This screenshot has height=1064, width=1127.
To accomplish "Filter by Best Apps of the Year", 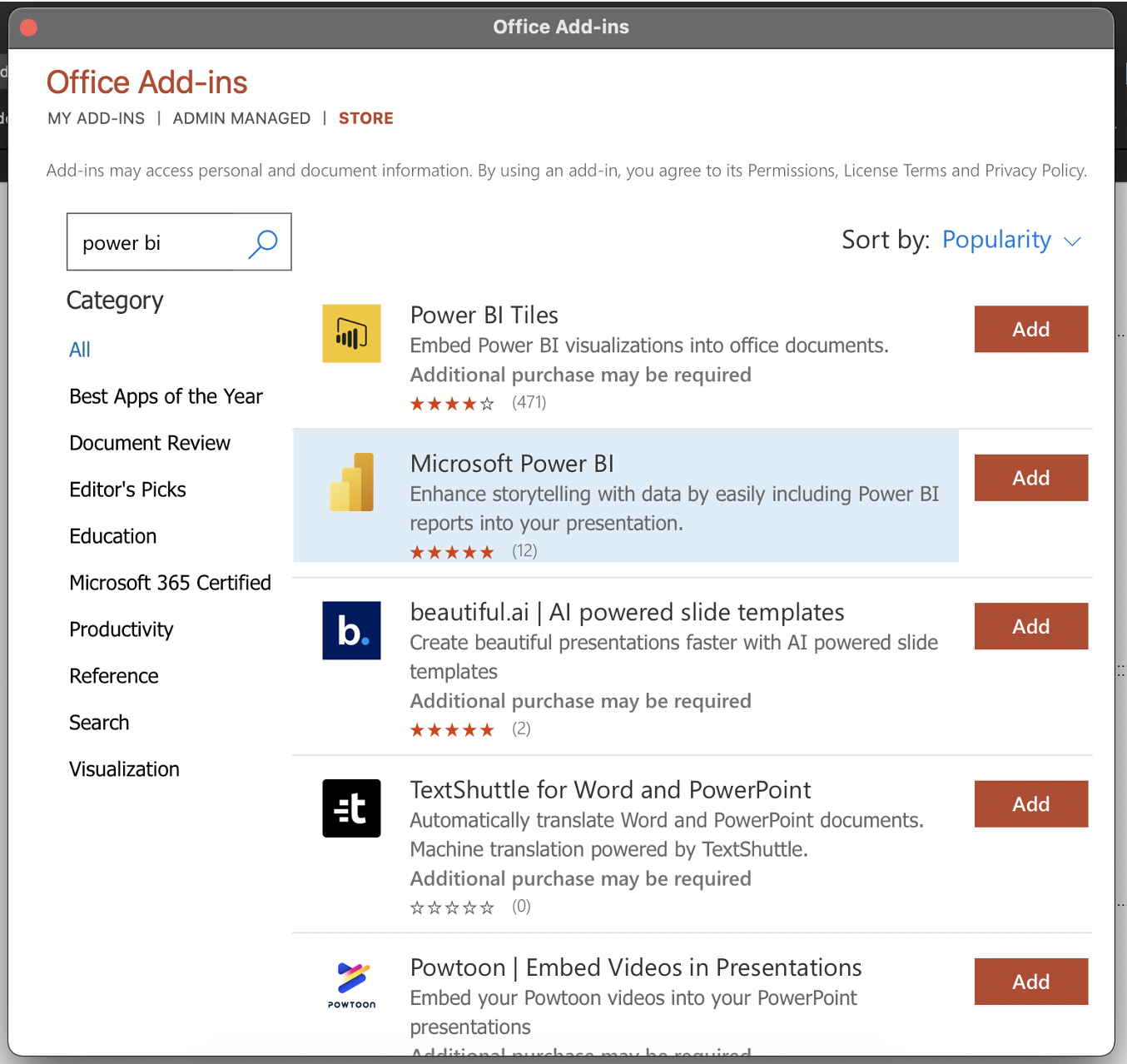I will [x=166, y=396].
